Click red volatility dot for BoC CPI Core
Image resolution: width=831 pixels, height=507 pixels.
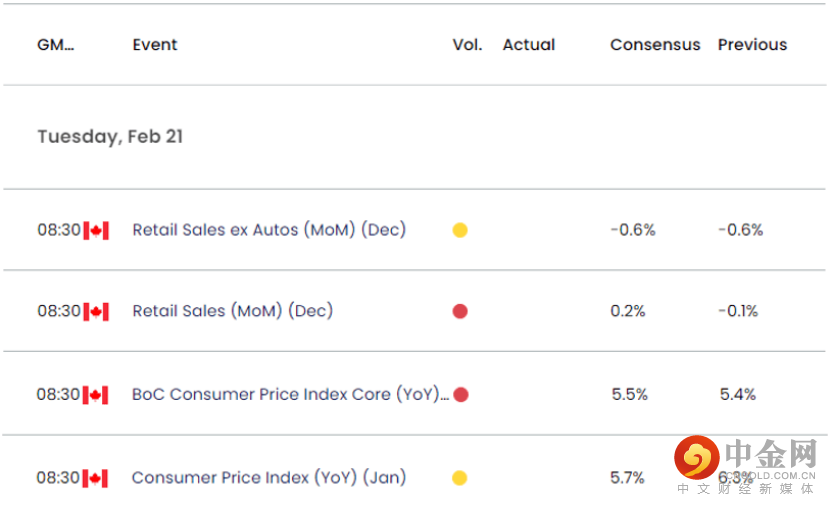pos(461,394)
